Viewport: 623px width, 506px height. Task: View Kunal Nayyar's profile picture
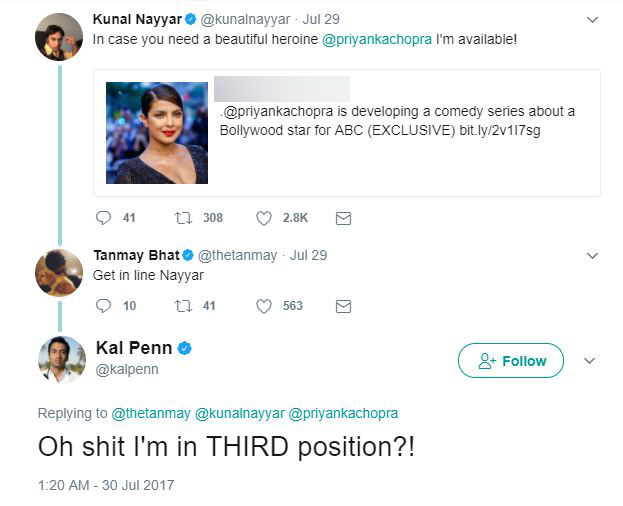coord(59,37)
